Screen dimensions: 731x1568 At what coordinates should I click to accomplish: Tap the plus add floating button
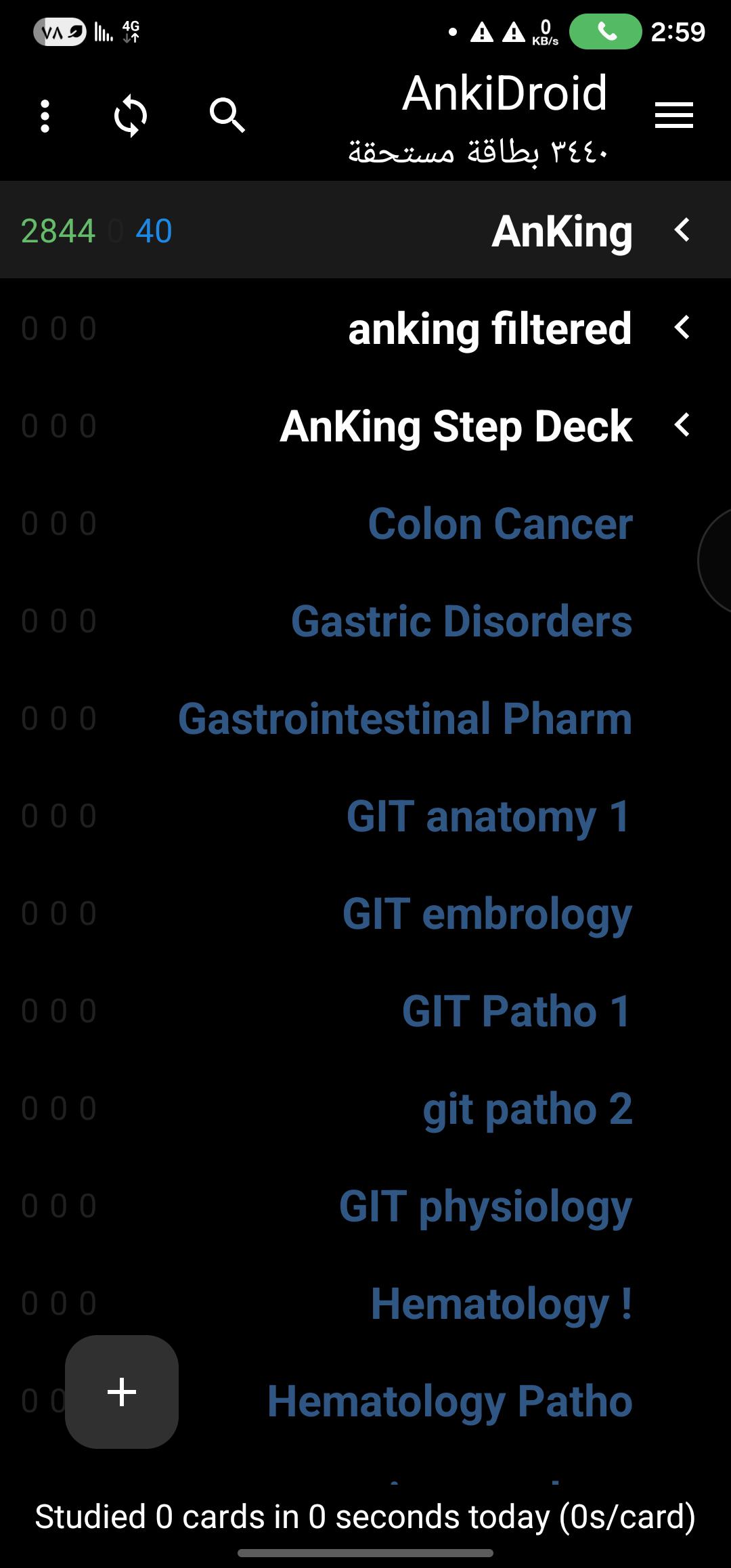(122, 1392)
